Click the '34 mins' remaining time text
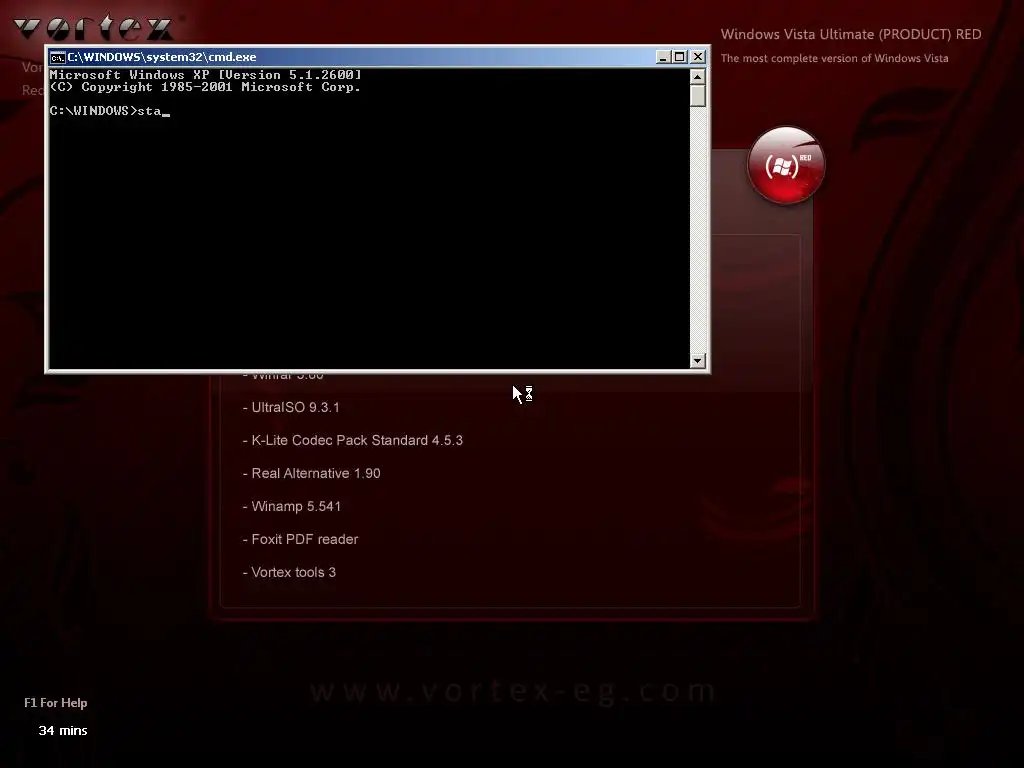Image resolution: width=1024 pixels, height=768 pixels. [x=63, y=730]
